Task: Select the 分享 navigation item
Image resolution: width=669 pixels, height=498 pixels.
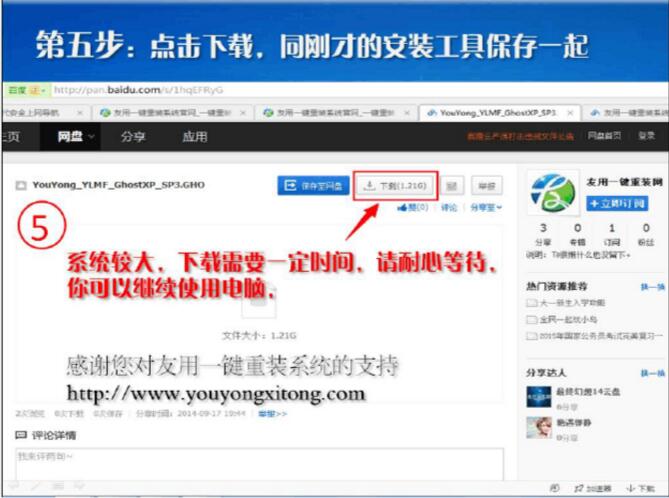Action: [x=132, y=137]
